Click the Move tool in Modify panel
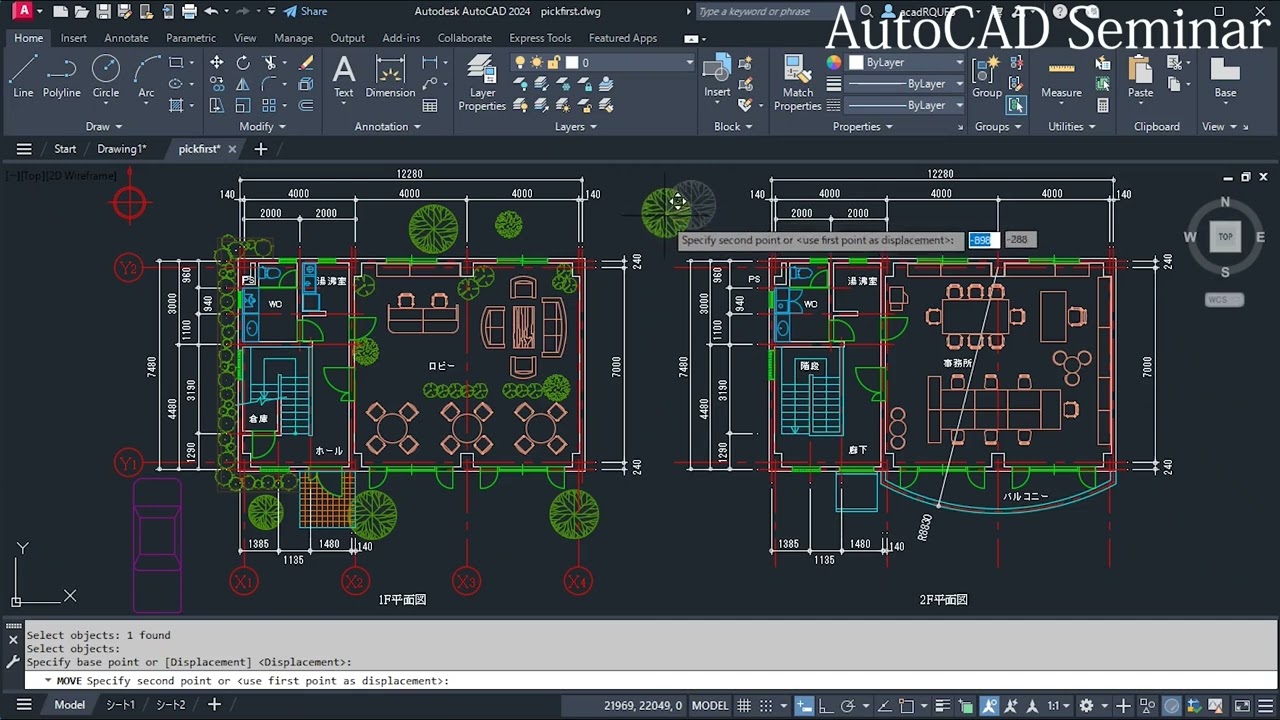Image resolution: width=1280 pixels, height=720 pixels. [x=217, y=62]
